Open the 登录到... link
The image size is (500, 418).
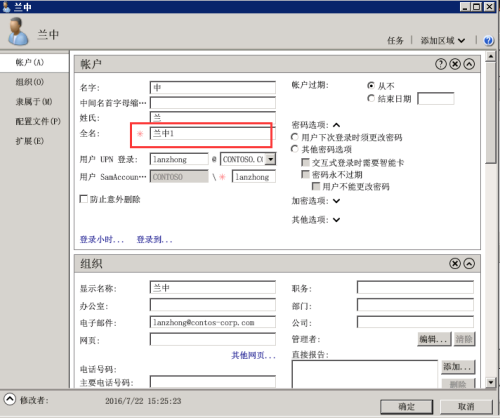point(154,239)
